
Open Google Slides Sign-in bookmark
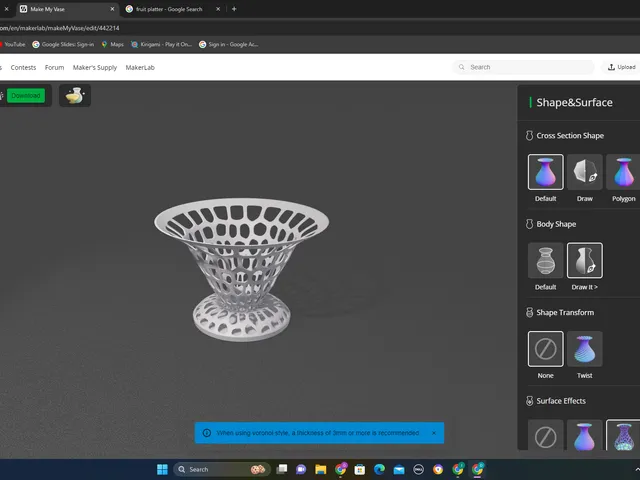[x=63, y=44]
